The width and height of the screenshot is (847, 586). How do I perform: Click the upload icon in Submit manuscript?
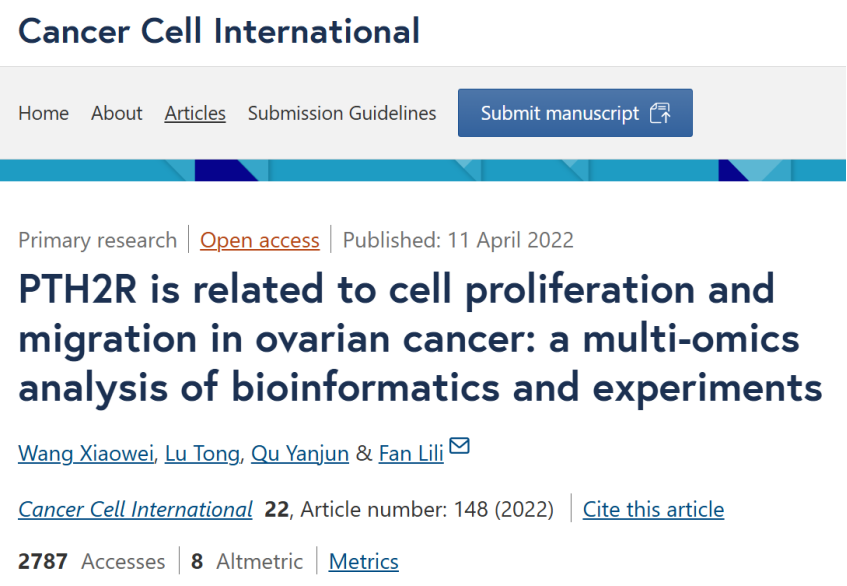point(660,113)
